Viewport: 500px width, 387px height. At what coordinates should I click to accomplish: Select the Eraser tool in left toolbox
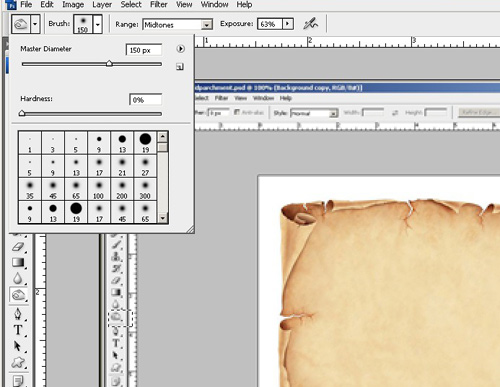click(x=18, y=247)
